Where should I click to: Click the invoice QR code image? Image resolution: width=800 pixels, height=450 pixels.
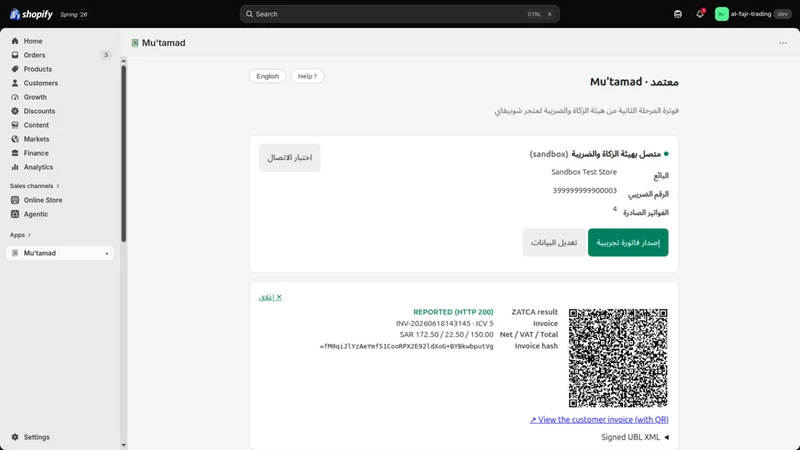[618, 358]
